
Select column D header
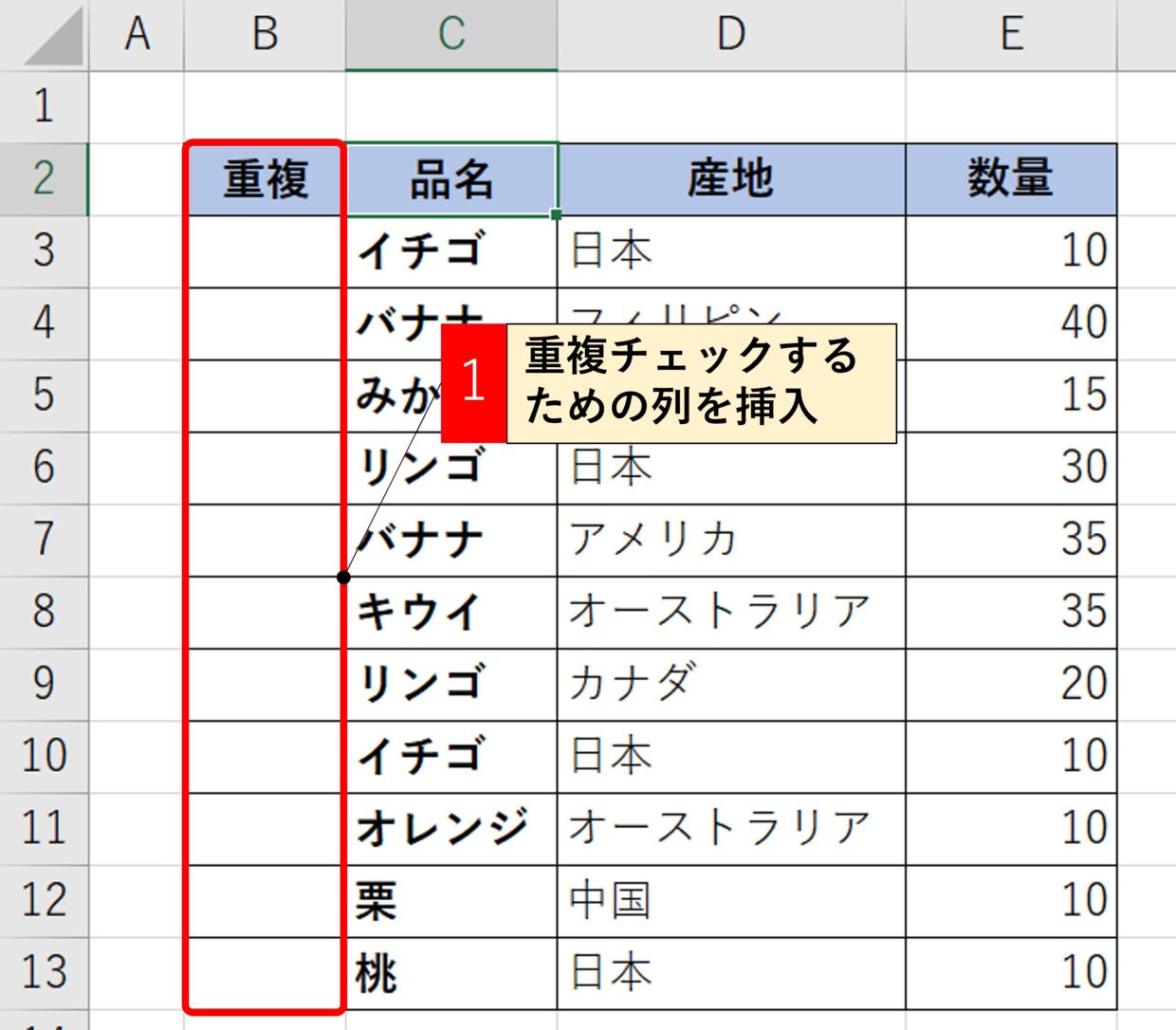[x=731, y=35]
